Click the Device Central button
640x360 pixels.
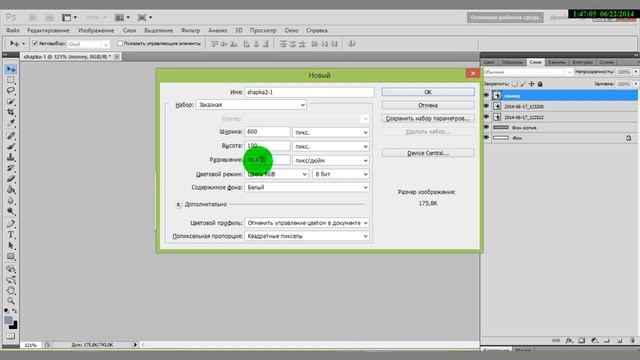point(428,153)
